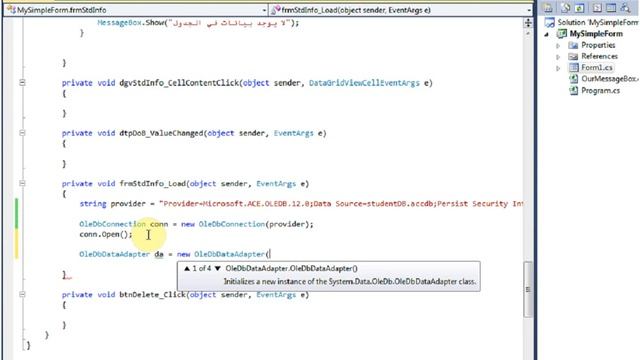The image size is (640, 360).
Task: Click the Solution 'MySimpleForm' icon
Action: pyautogui.click(x=550, y=22)
